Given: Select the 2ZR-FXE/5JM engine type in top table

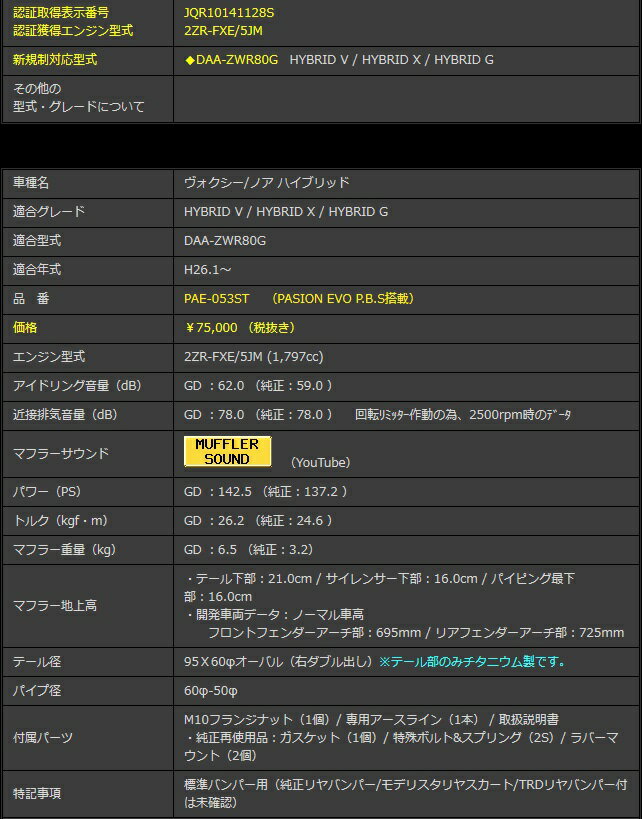Looking at the screenshot, I should coord(223,31).
